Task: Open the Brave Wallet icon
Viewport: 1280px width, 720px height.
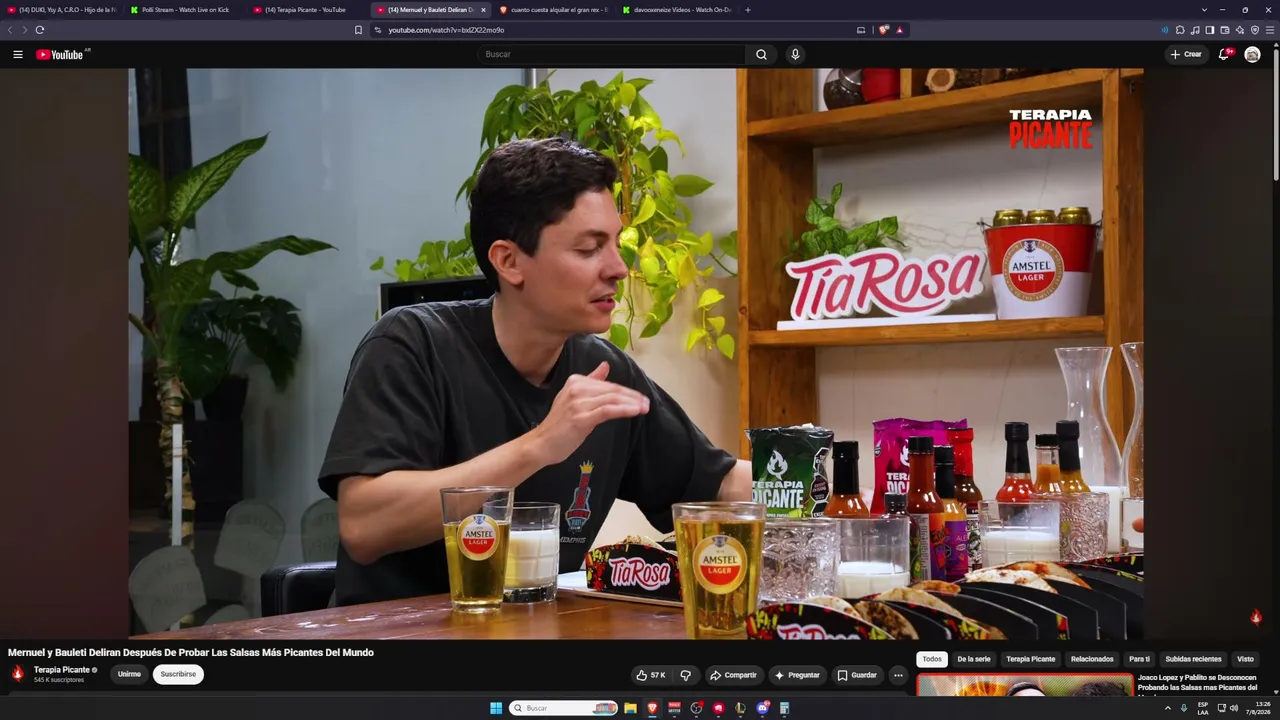Action: click(x=1225, y=30)
